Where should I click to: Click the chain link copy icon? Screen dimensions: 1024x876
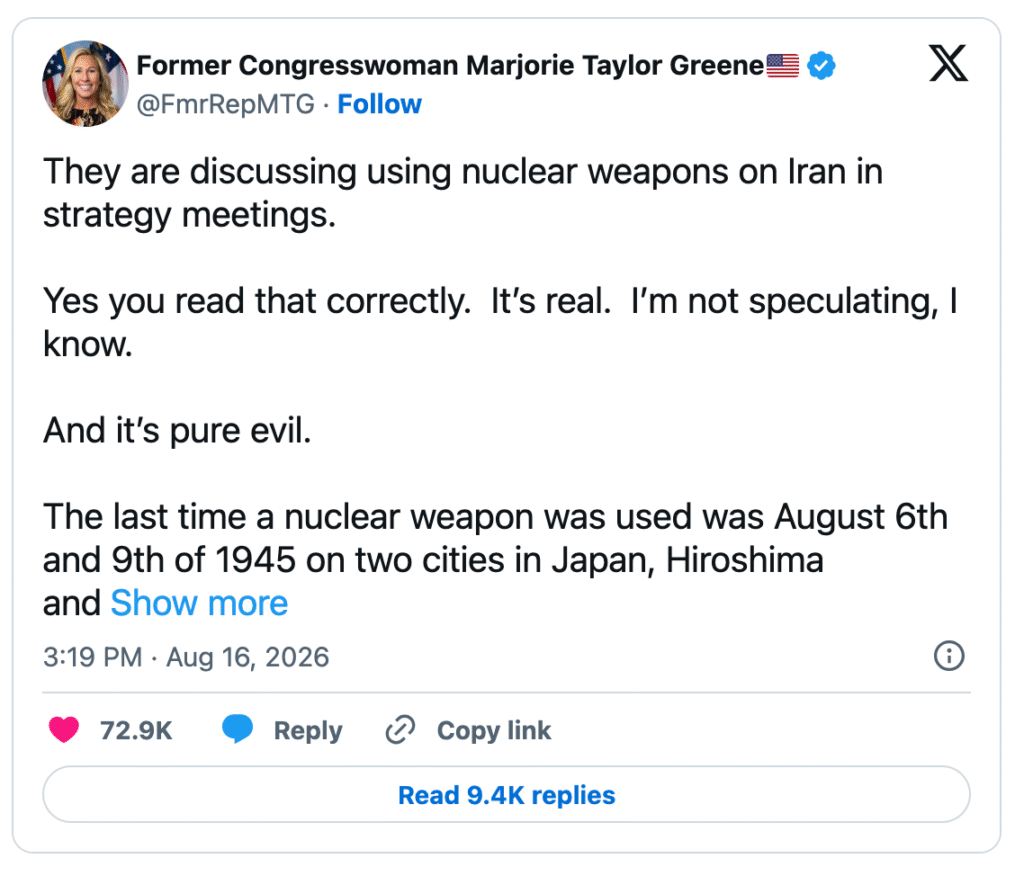click(x=400, y=730)
